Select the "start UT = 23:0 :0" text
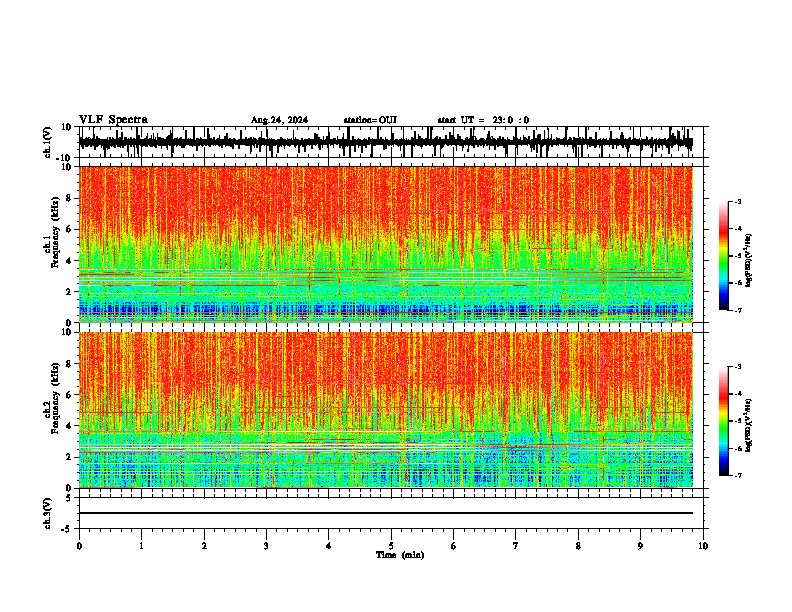This screenshot has height=612, width=792. (483, 120)
